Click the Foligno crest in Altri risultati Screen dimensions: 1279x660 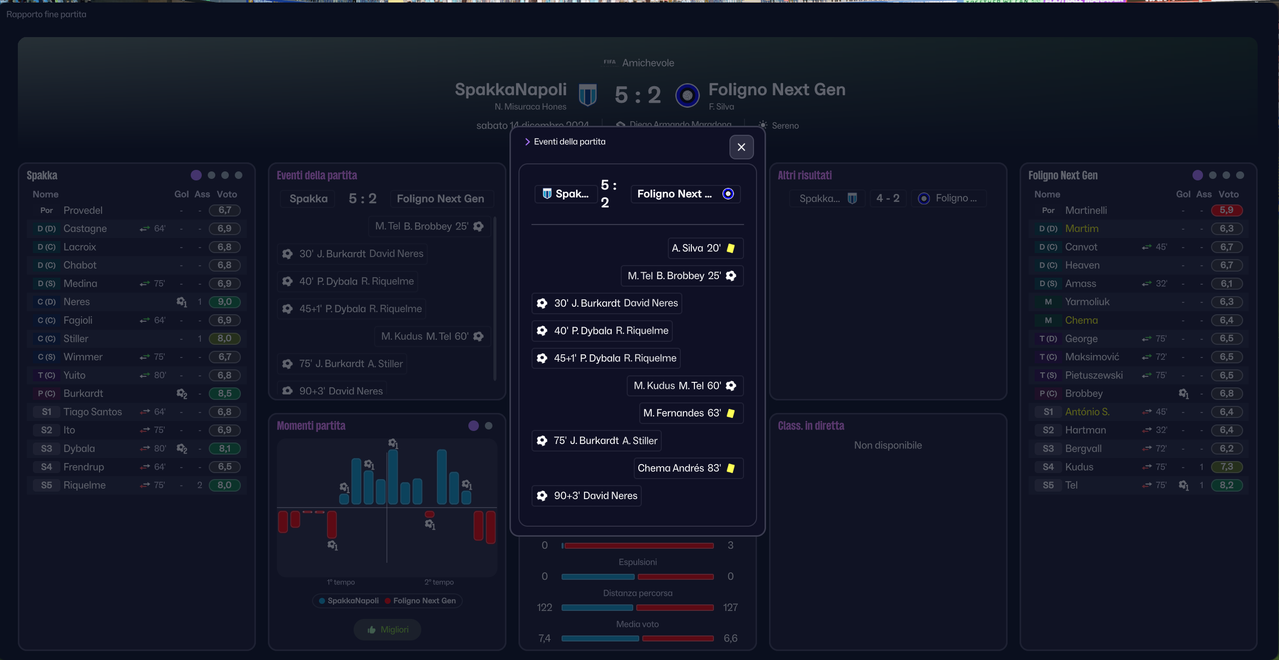click(924, 198)
